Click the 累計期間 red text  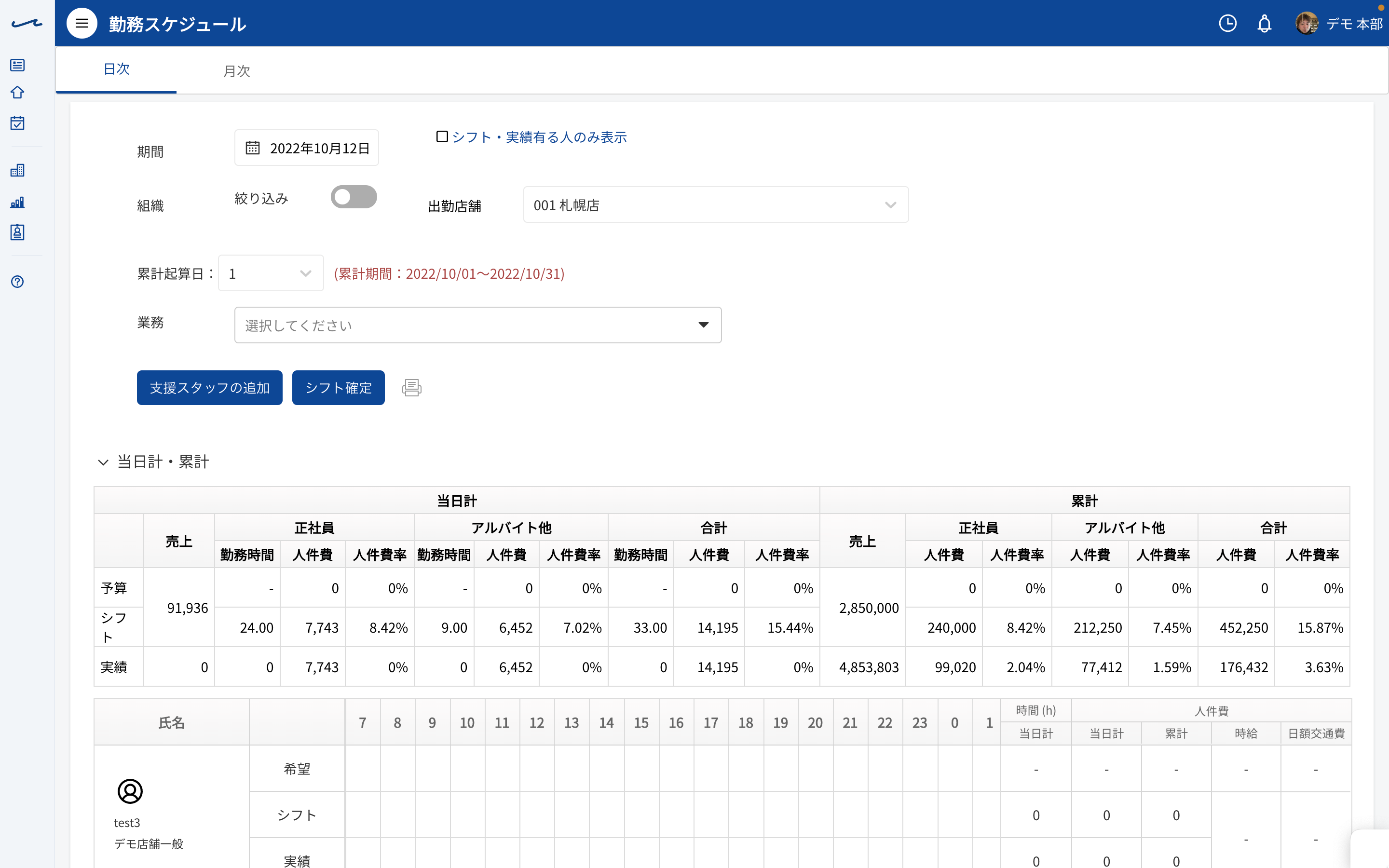point(449,274)
